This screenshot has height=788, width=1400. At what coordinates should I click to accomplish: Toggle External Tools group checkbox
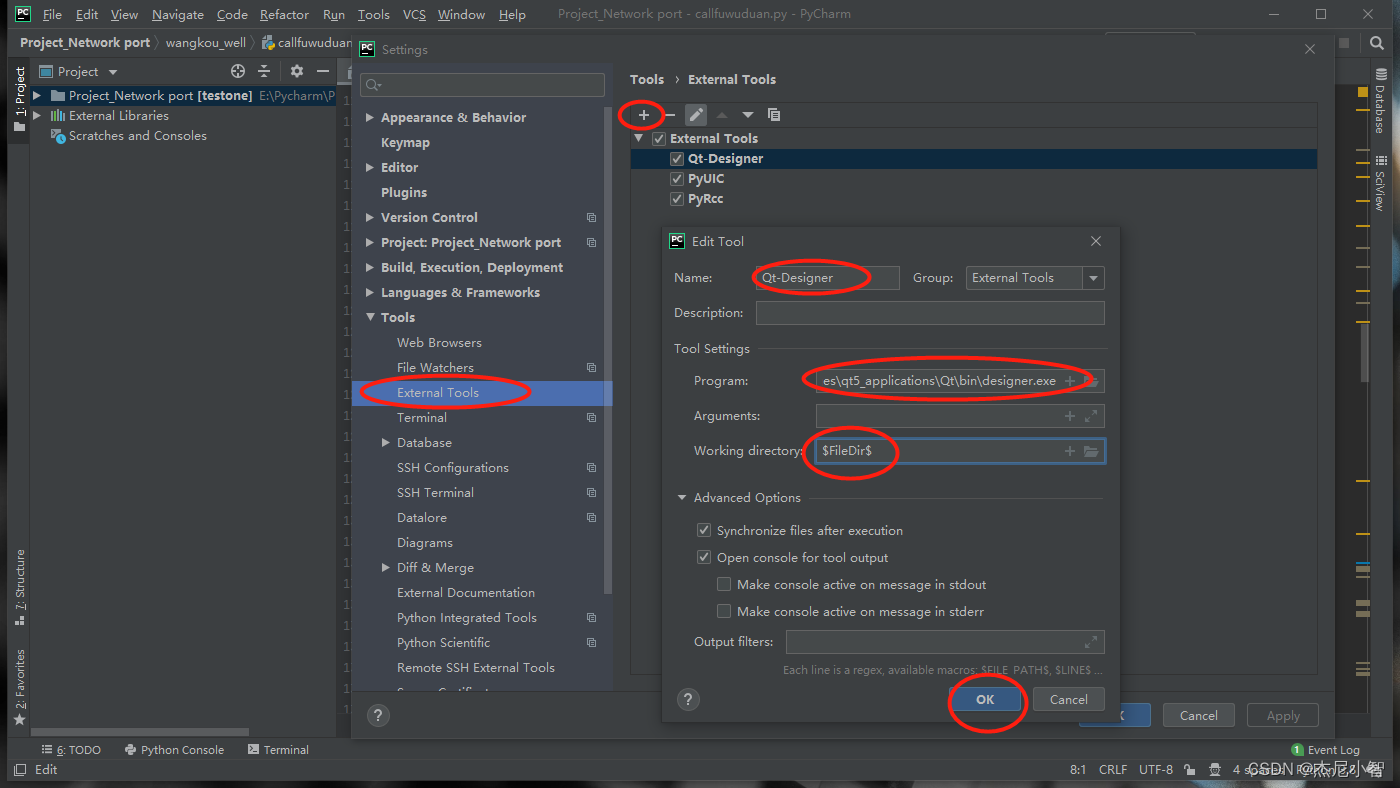tap(659, 139)
